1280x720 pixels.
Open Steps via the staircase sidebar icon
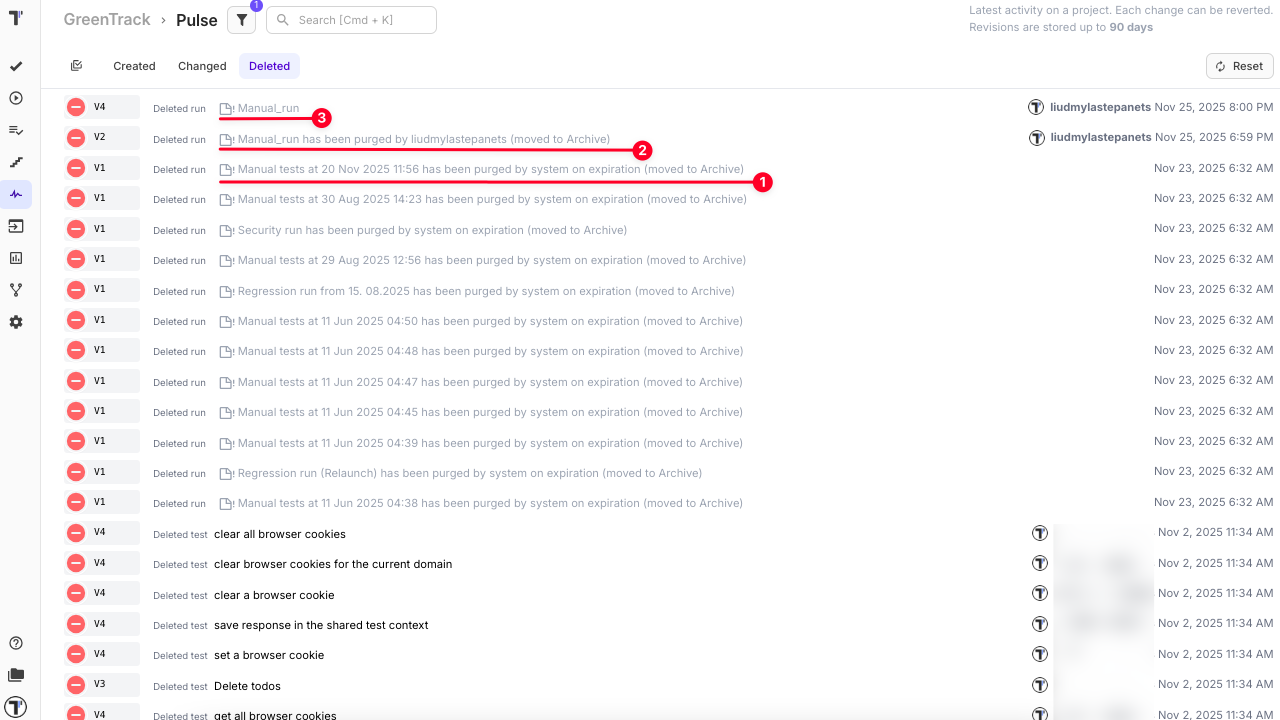pos(16,162)
